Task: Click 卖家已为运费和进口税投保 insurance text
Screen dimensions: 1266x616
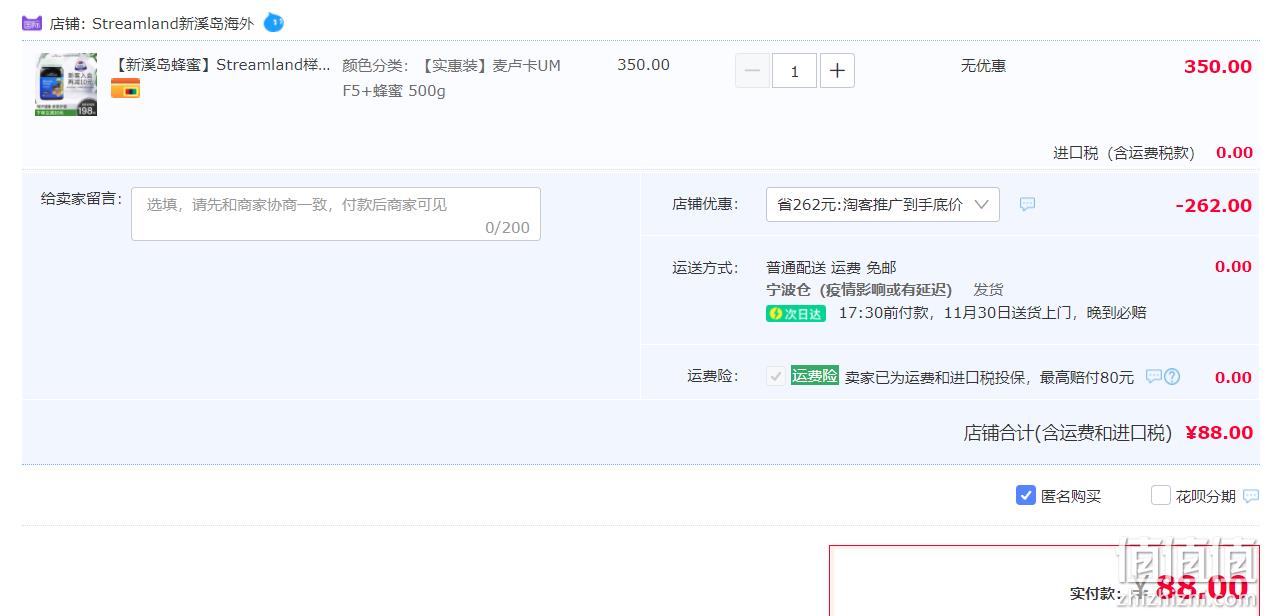Action: pyautogui.click(x=989, y=377)
